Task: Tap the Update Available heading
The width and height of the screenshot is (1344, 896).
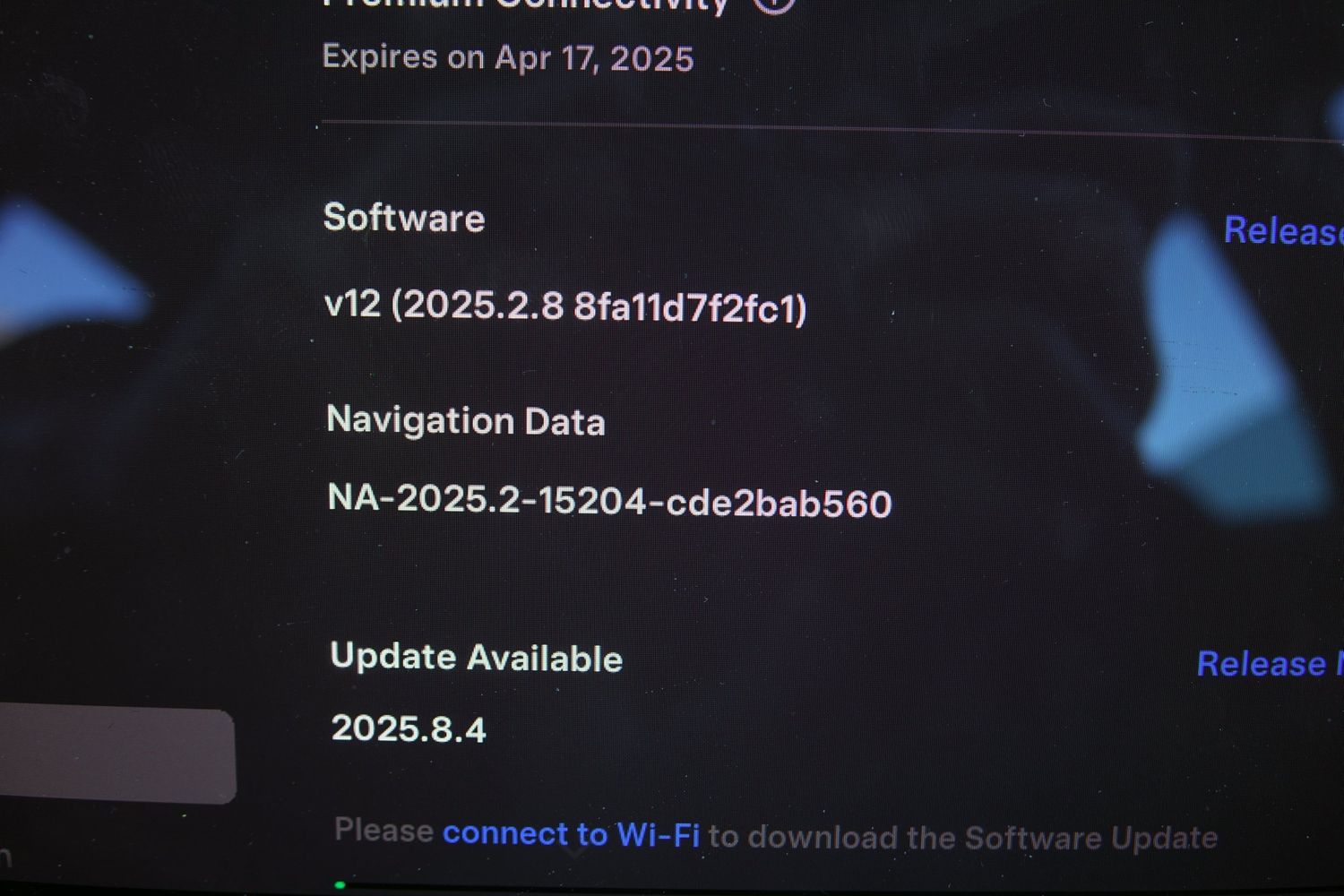Action: [477, 658]
